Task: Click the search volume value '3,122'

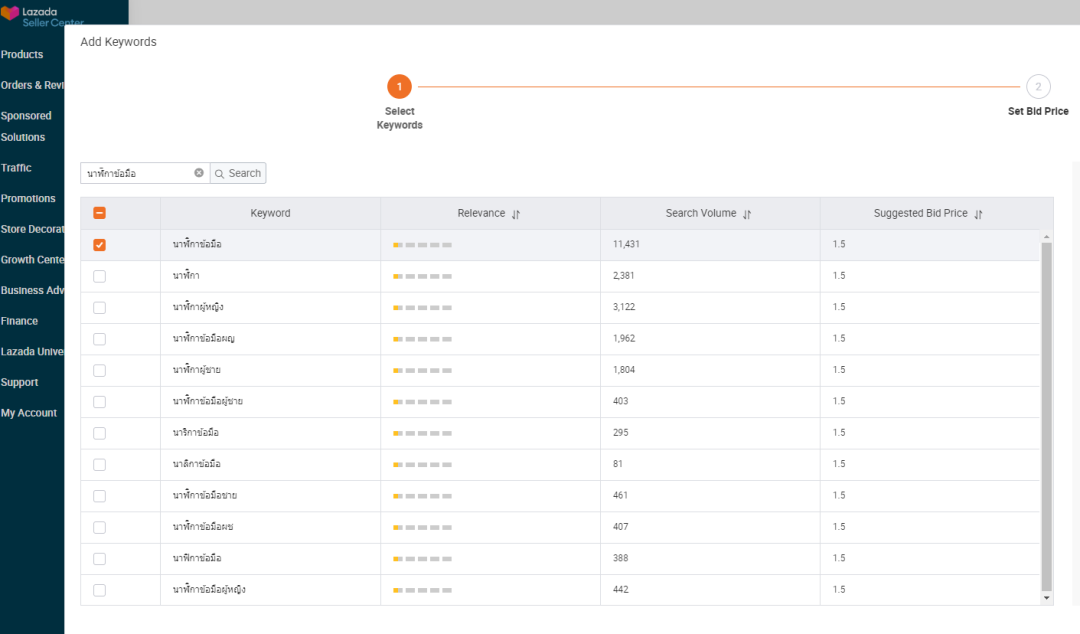Action: [x=624, y=307]
